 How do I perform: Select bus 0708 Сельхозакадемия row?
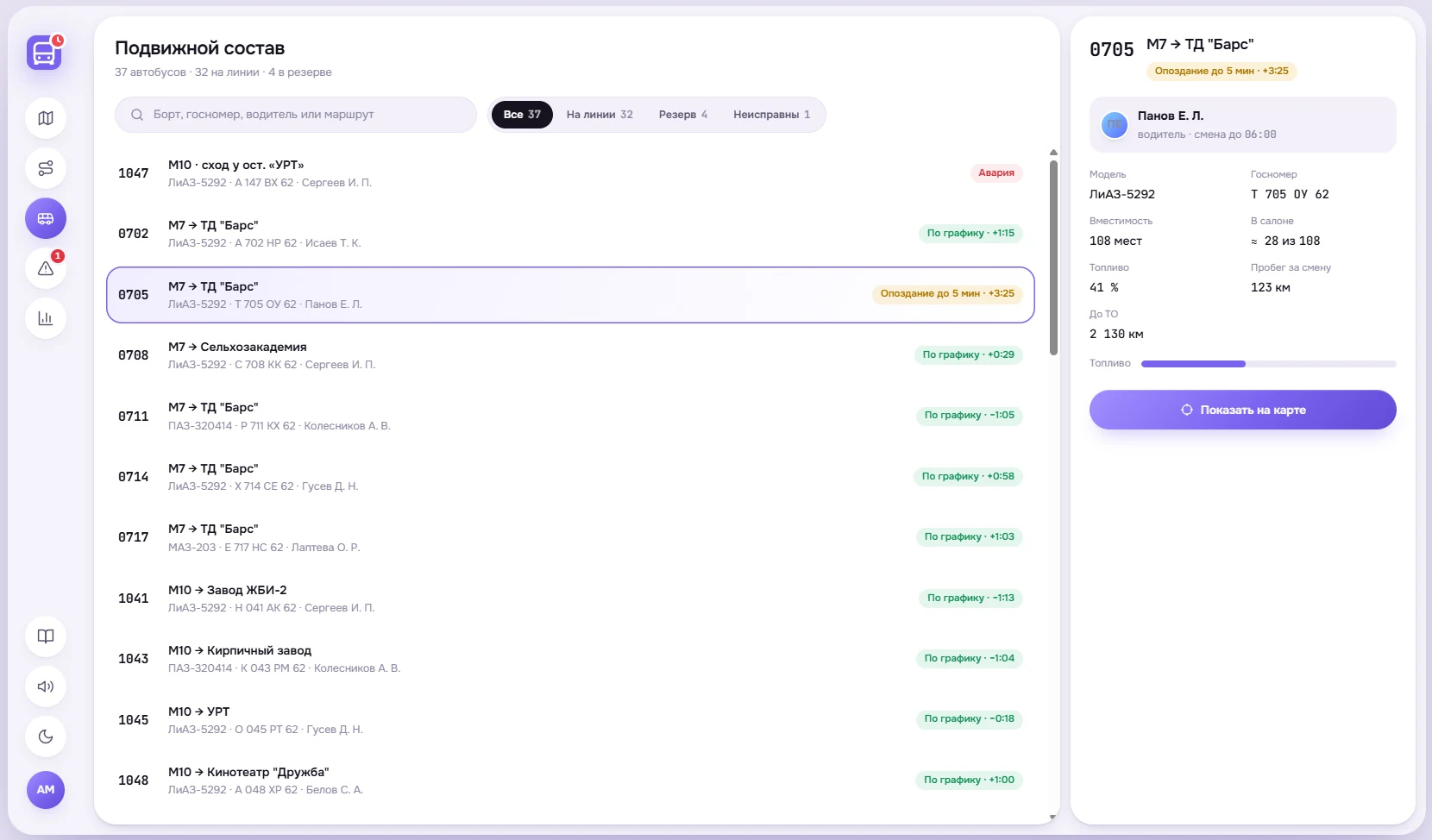pos(570,355)
